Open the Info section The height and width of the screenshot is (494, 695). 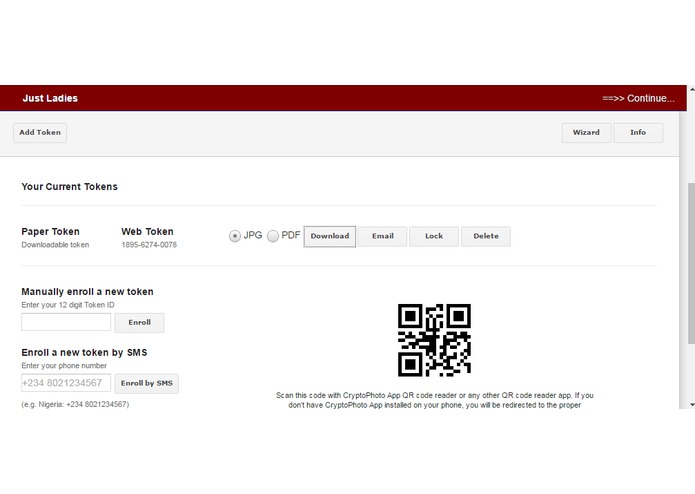[x=638, y=133]
